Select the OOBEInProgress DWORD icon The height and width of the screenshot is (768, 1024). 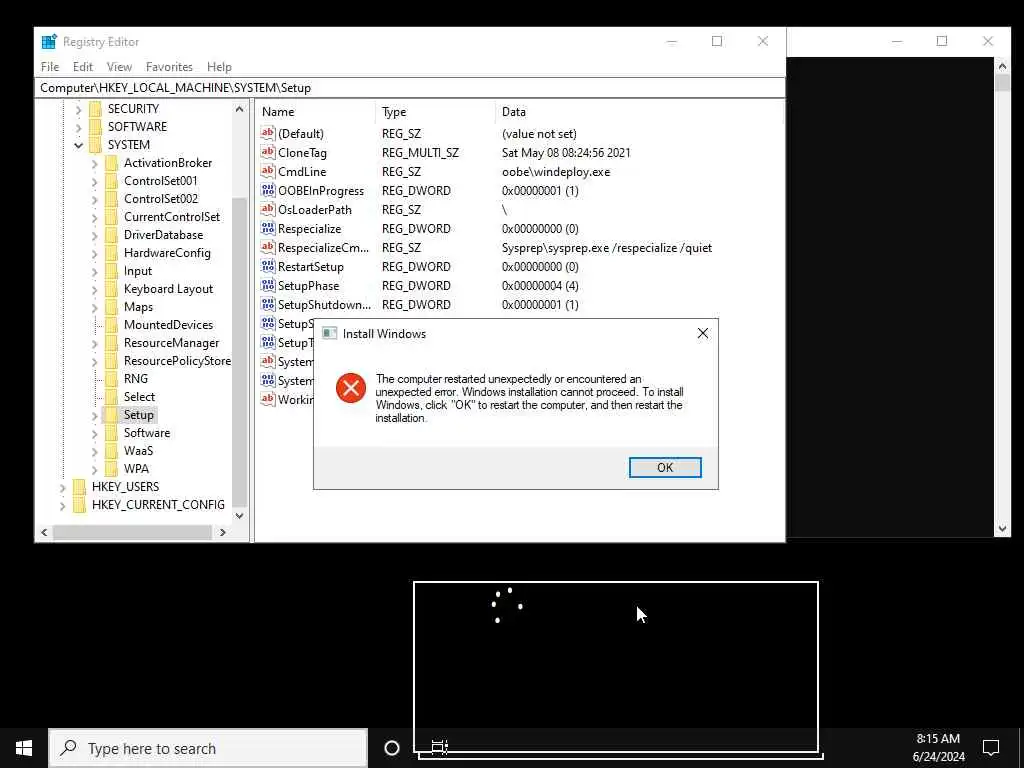pos(268,190)
